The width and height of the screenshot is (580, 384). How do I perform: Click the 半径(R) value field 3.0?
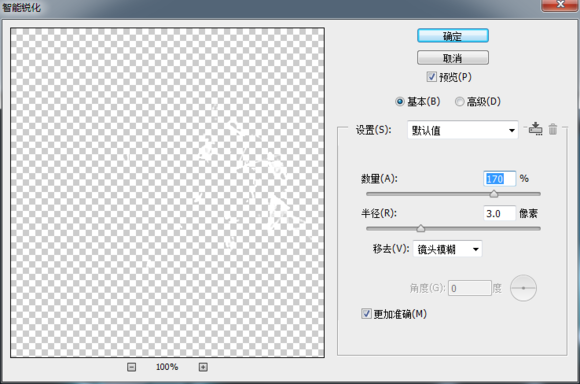coord(499,213)
